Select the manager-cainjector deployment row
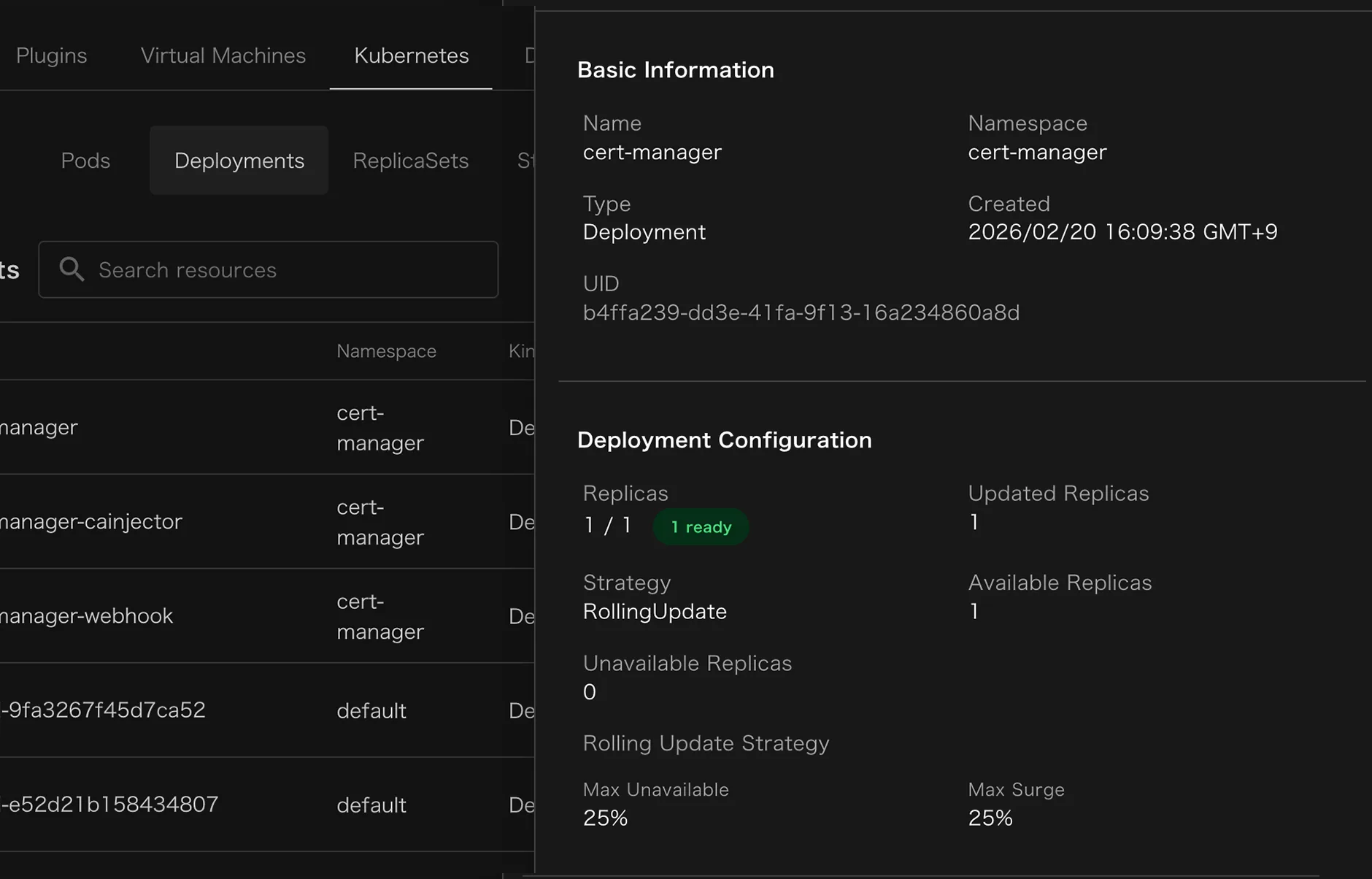 267,521
